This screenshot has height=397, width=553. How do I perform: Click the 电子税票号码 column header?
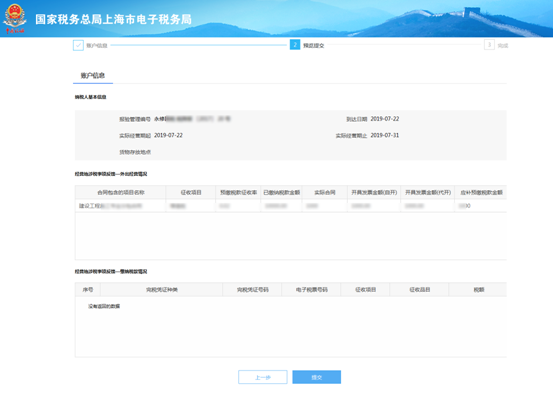pyautogui.click(x=311, y=290)
